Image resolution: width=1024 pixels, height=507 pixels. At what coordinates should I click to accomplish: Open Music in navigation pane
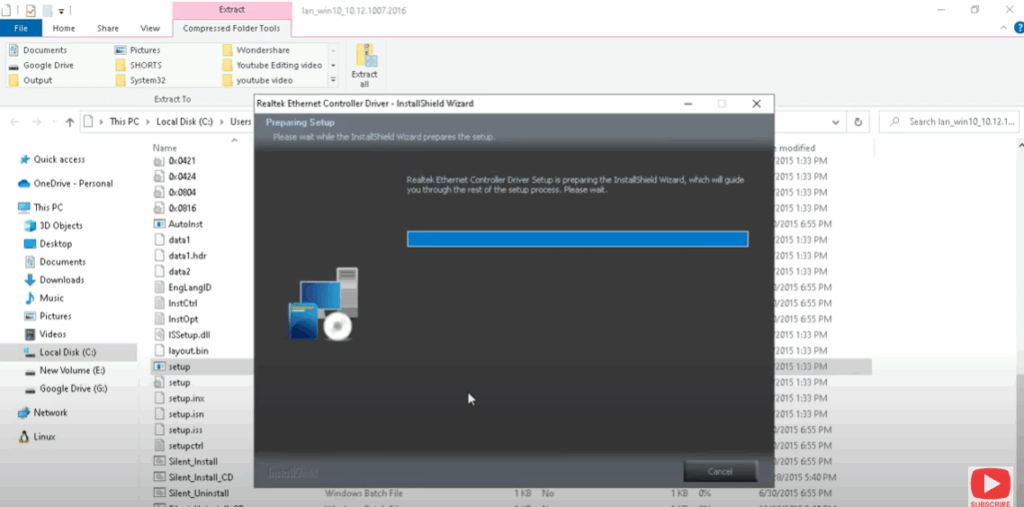click(44, 298)
